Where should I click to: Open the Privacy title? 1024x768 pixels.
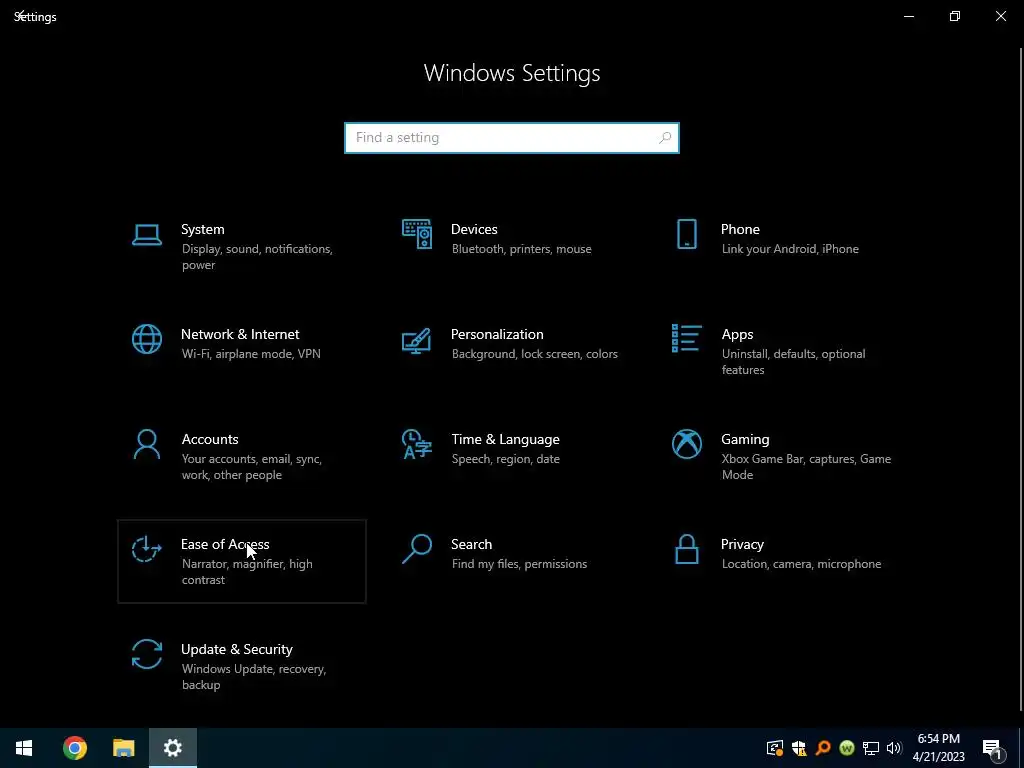click(x=742, y=545)
